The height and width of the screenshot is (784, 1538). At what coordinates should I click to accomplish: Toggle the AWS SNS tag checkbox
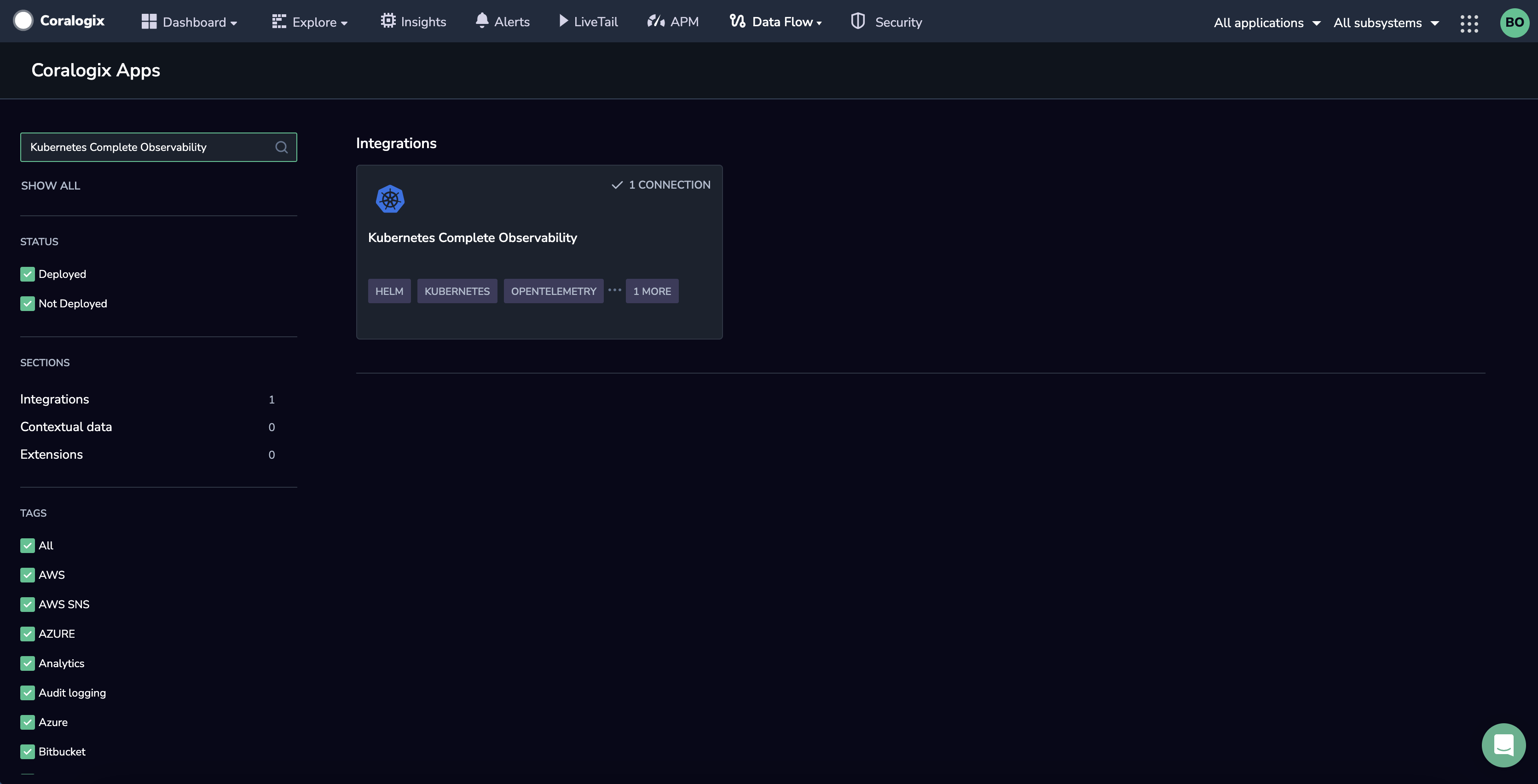tap(28, 604)
